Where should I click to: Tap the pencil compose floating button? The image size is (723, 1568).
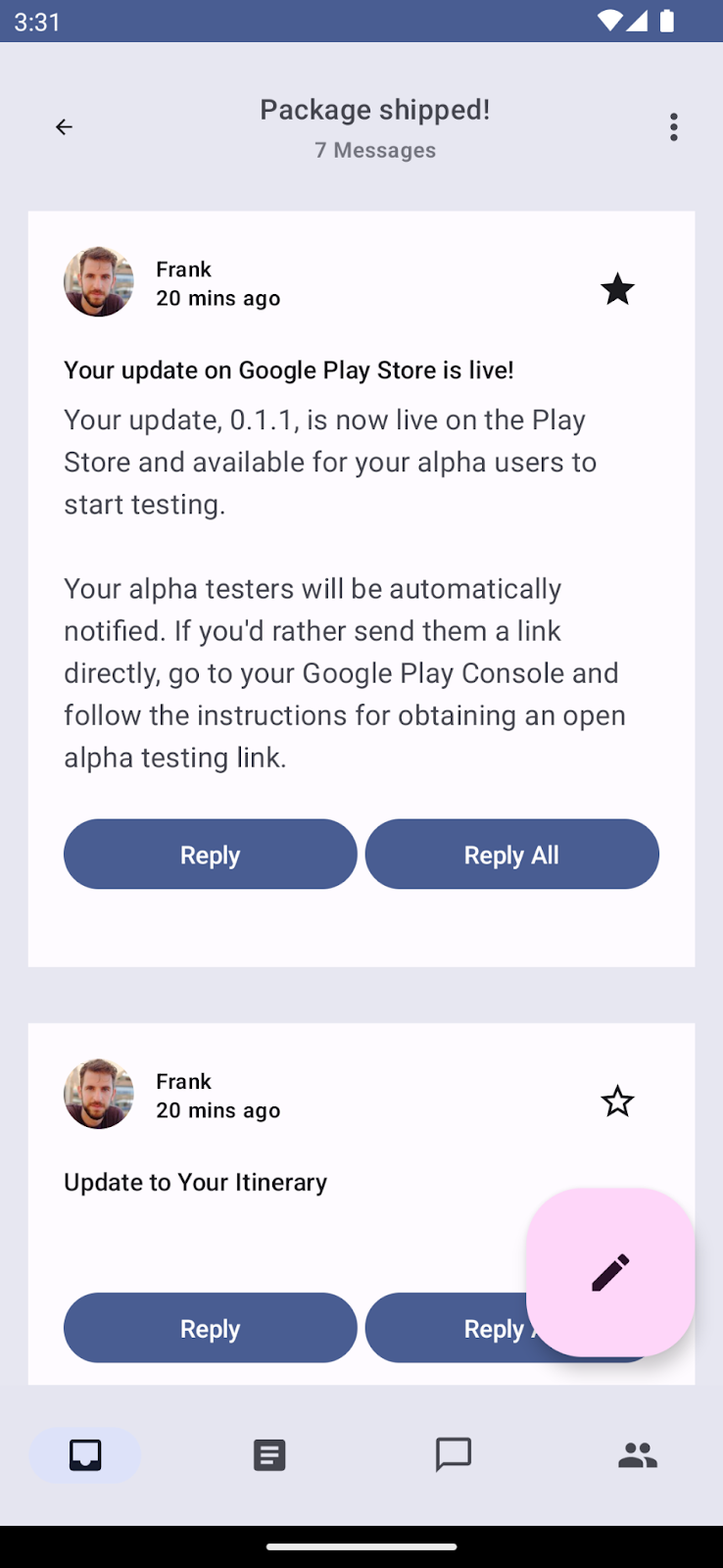610,1272
